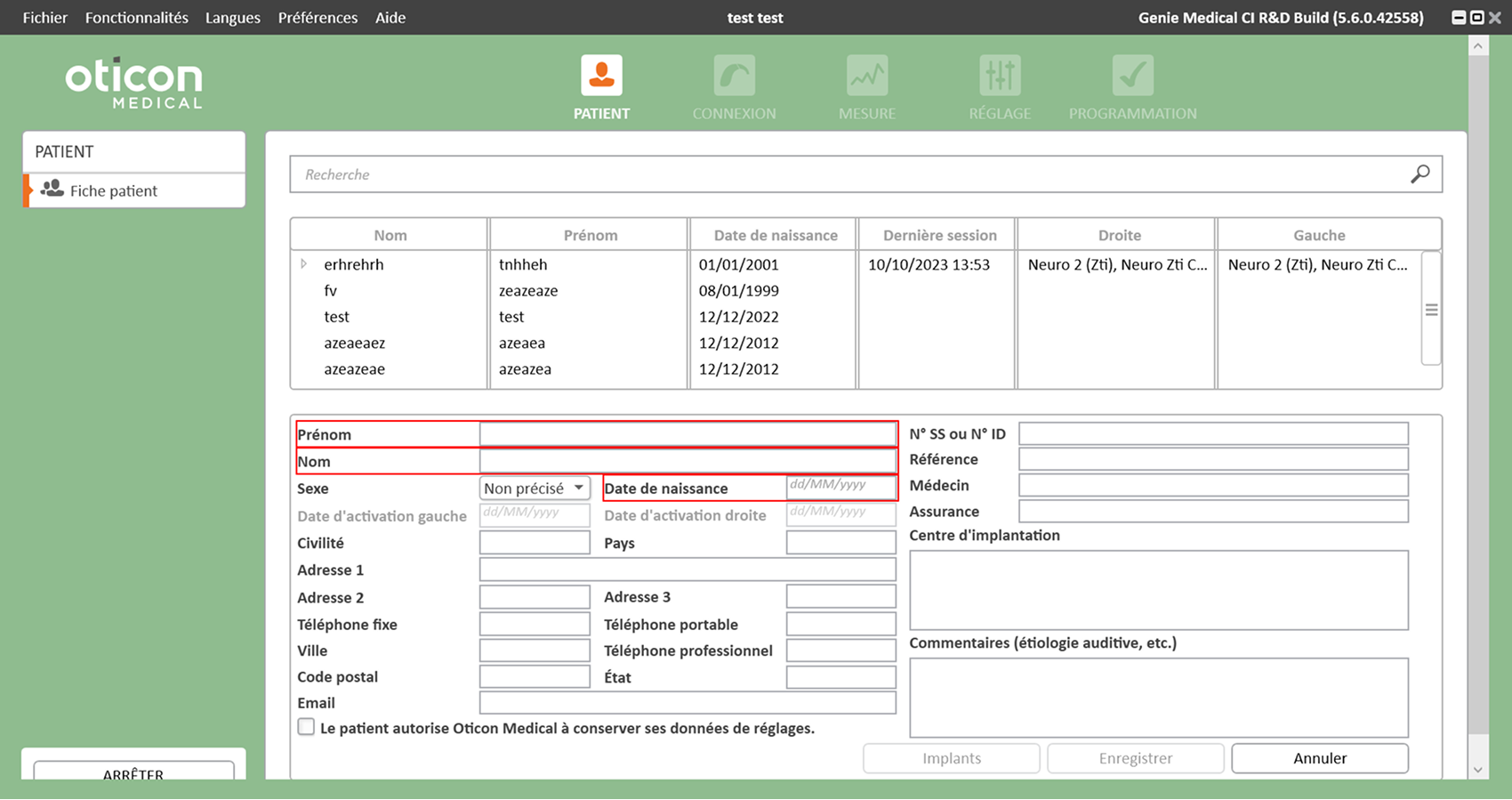Viewport: 1512px width, 800px height.
Task: Focus the Assurance input field
Action: point(1213,511)
